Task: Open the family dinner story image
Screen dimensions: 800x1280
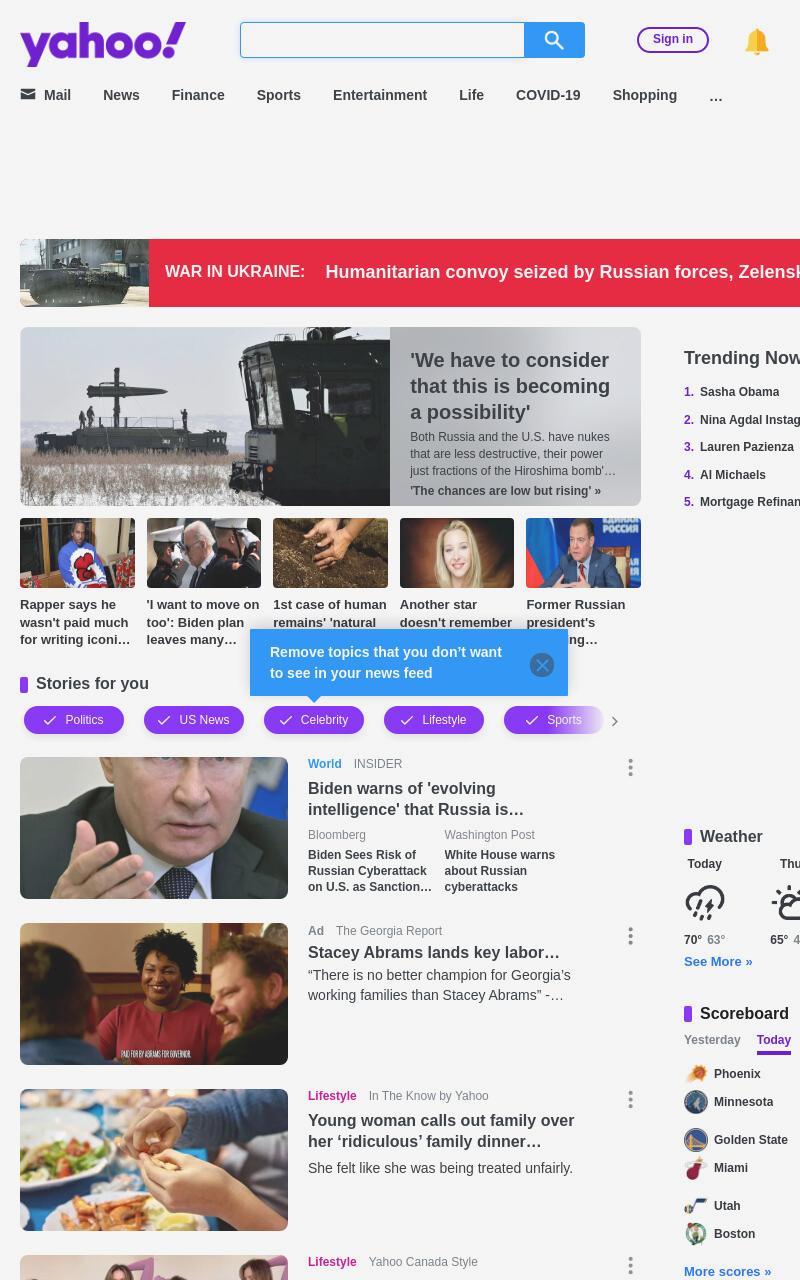Action: pyautogui.click(x=154, y=1160)
